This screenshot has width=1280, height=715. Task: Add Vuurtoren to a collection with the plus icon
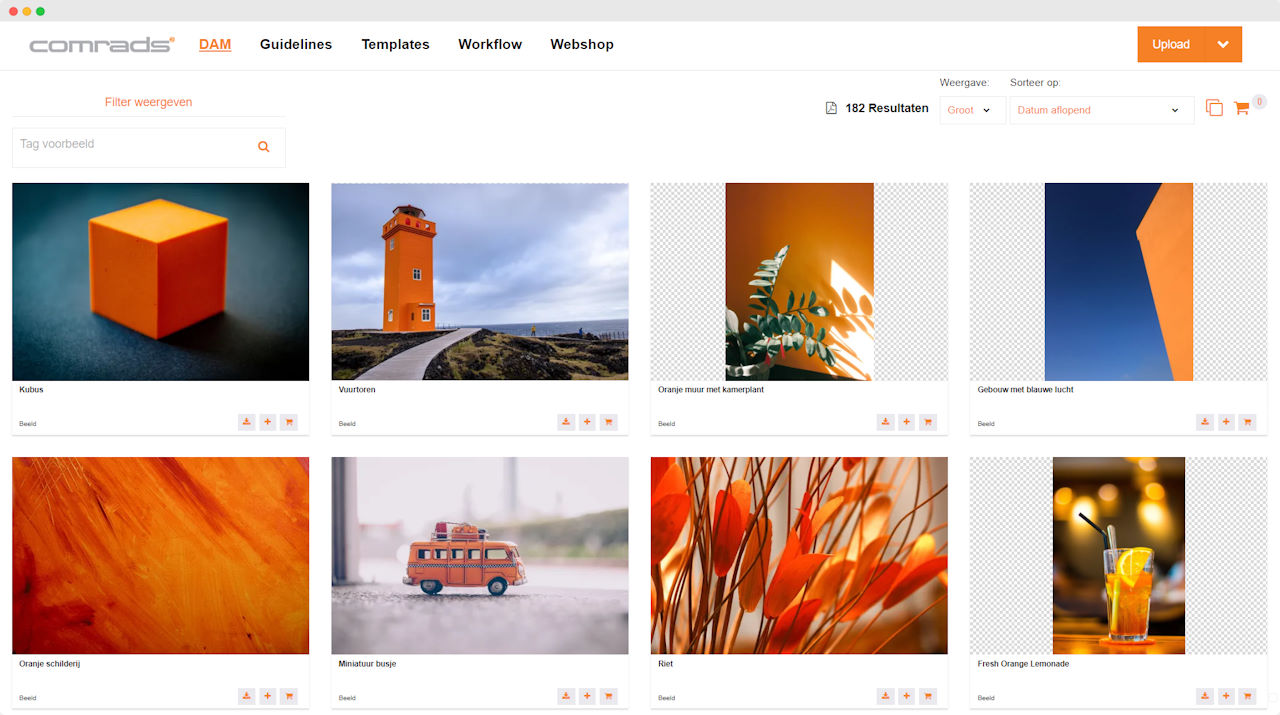[587, 421]
